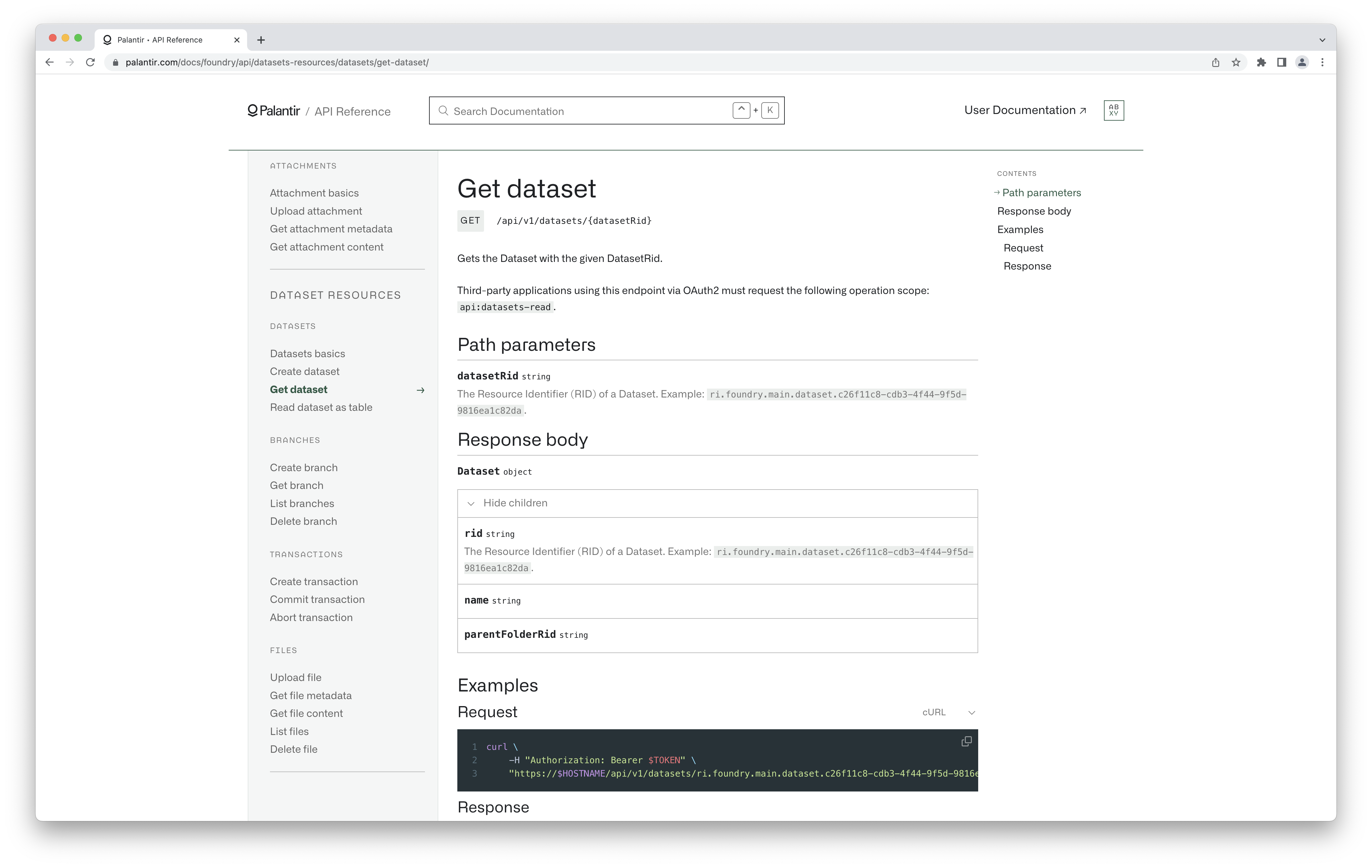Viewport: 1372px width, 868px height.
Task: Copy the cURL request code
Action: 966,741
